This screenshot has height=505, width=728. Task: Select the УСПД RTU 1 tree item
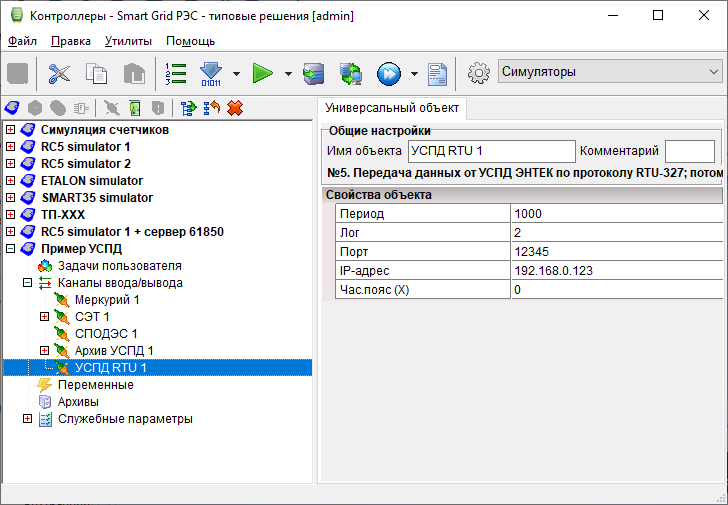click(x=110, y=368)
